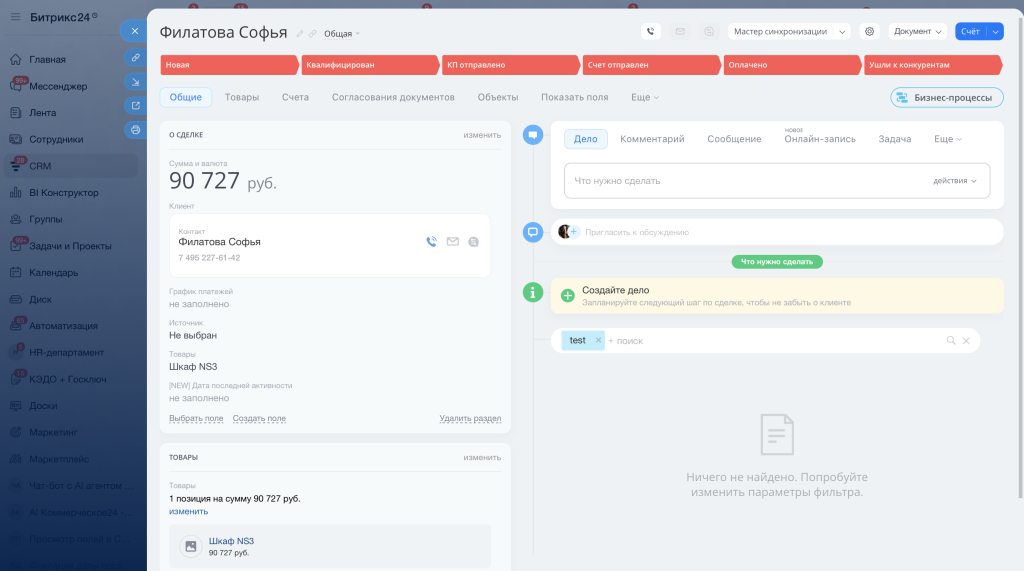This screenshot has height=571, width=1024.
Task: Expand действия dropdown in activity field
Action: [x=955, y=181]
